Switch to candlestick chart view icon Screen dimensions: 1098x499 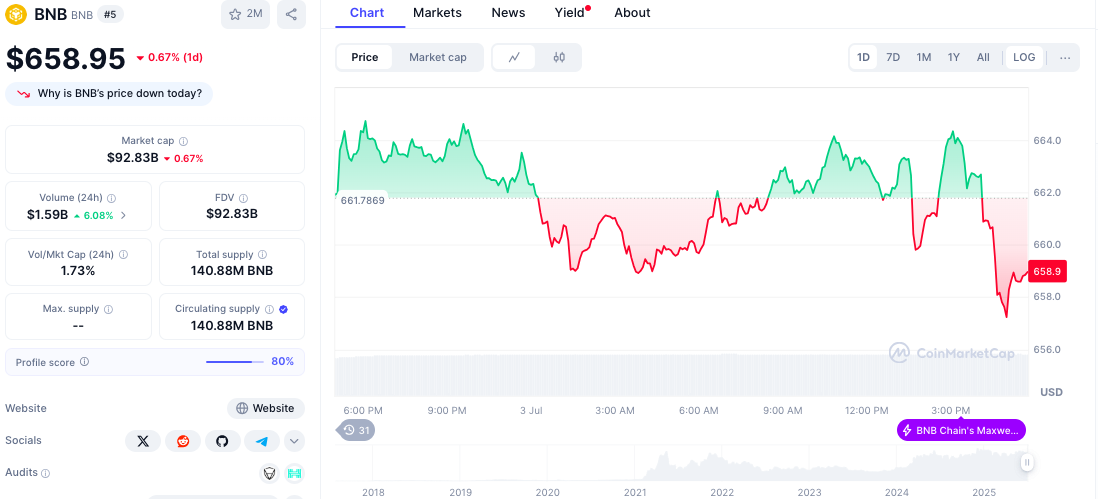coord(559,57)
